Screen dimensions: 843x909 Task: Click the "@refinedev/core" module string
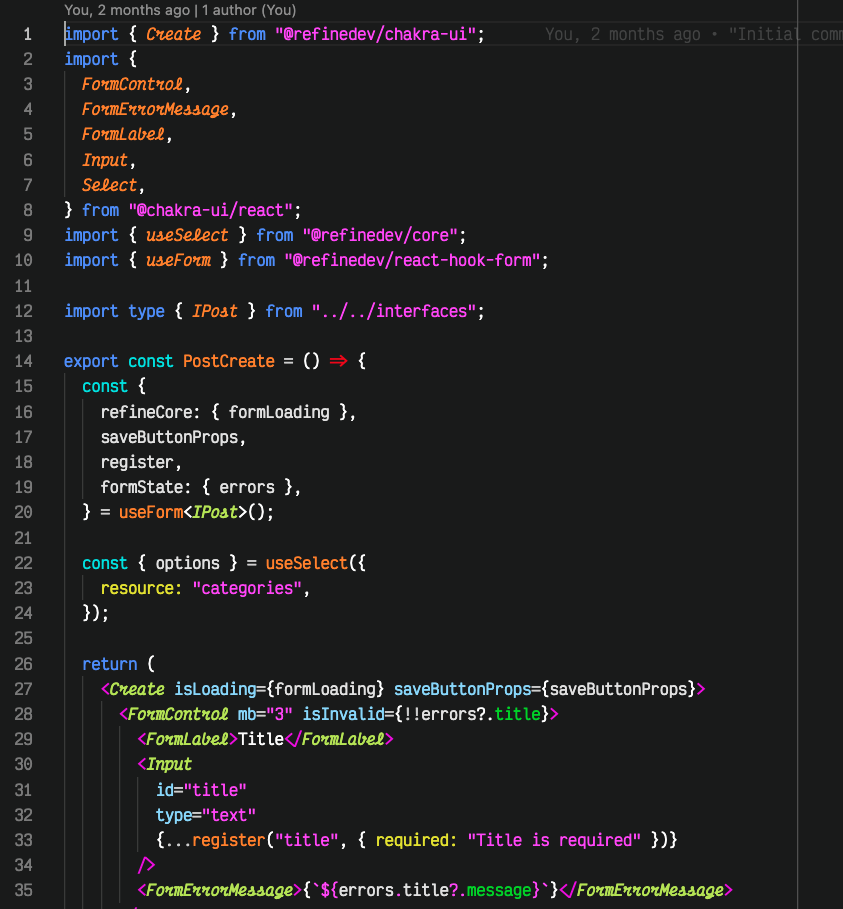click(x=380, y=235)
